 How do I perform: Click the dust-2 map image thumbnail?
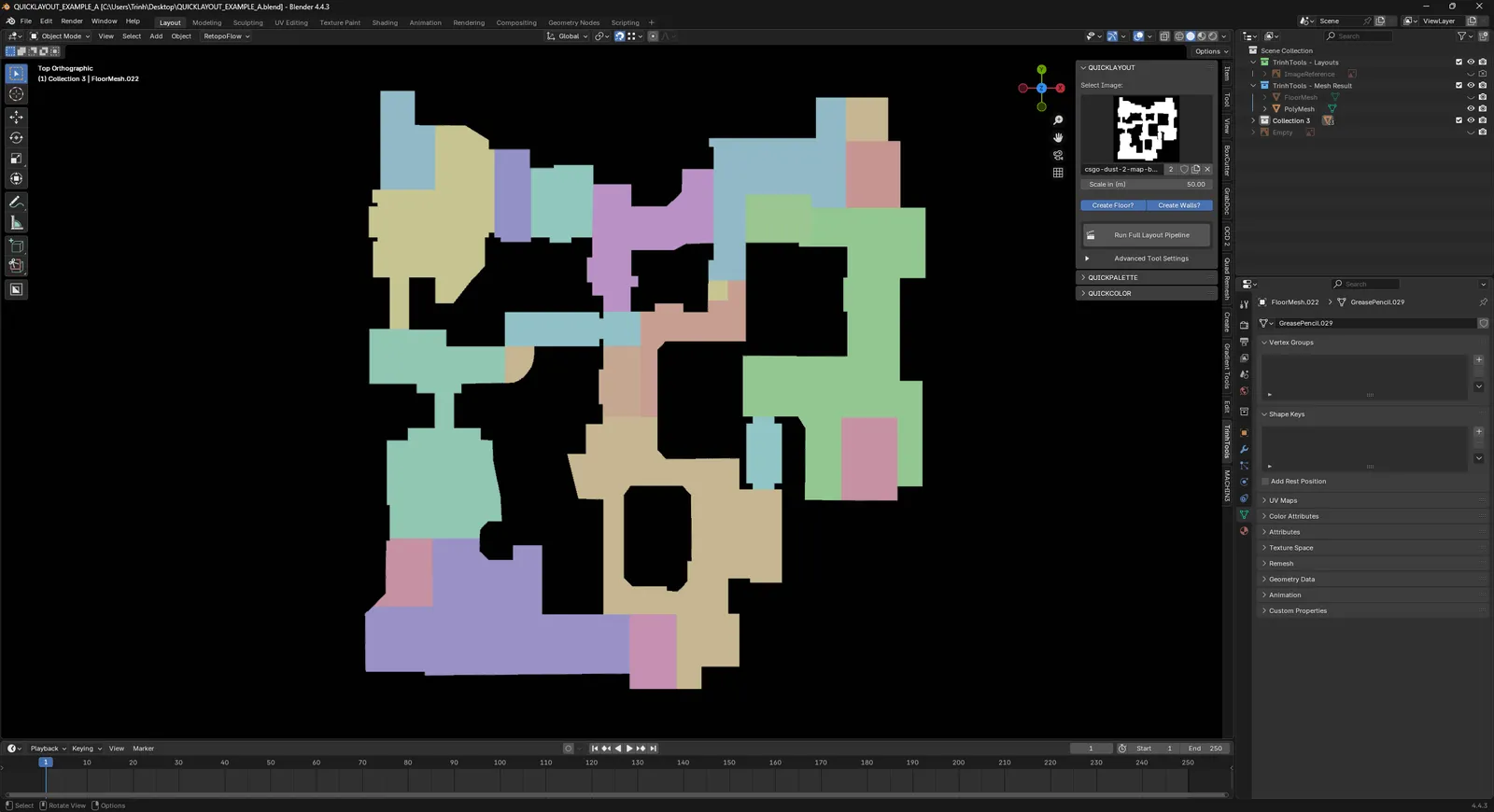click(x=1147, y=129)
